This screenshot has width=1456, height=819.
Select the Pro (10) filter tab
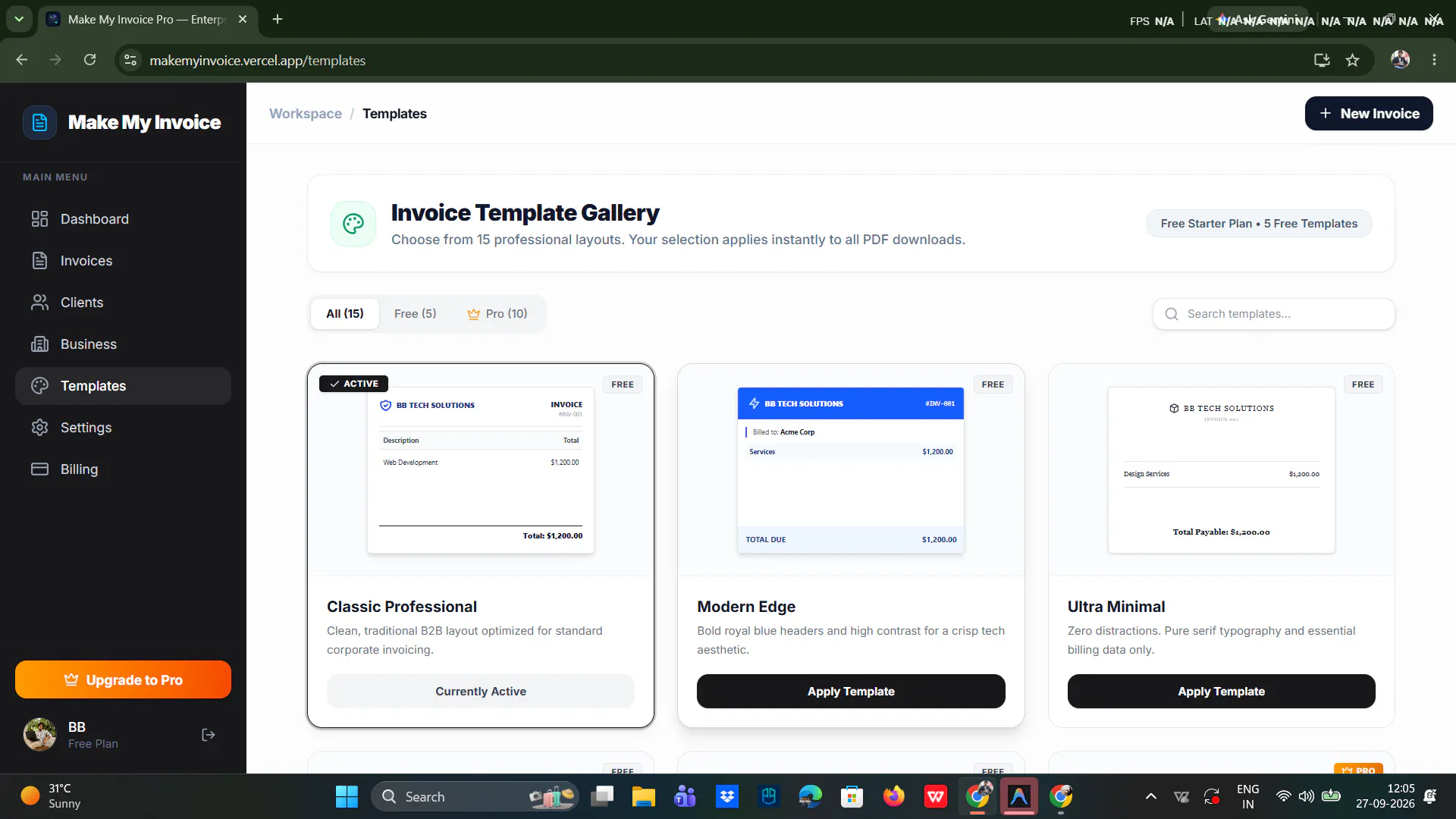coord(497,314)
